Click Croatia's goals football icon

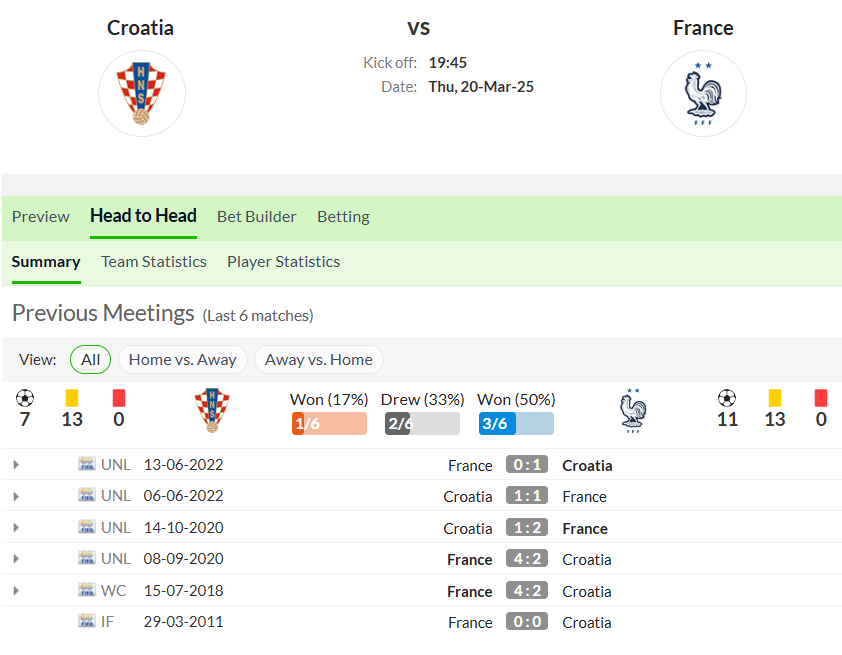coord(25,398)
